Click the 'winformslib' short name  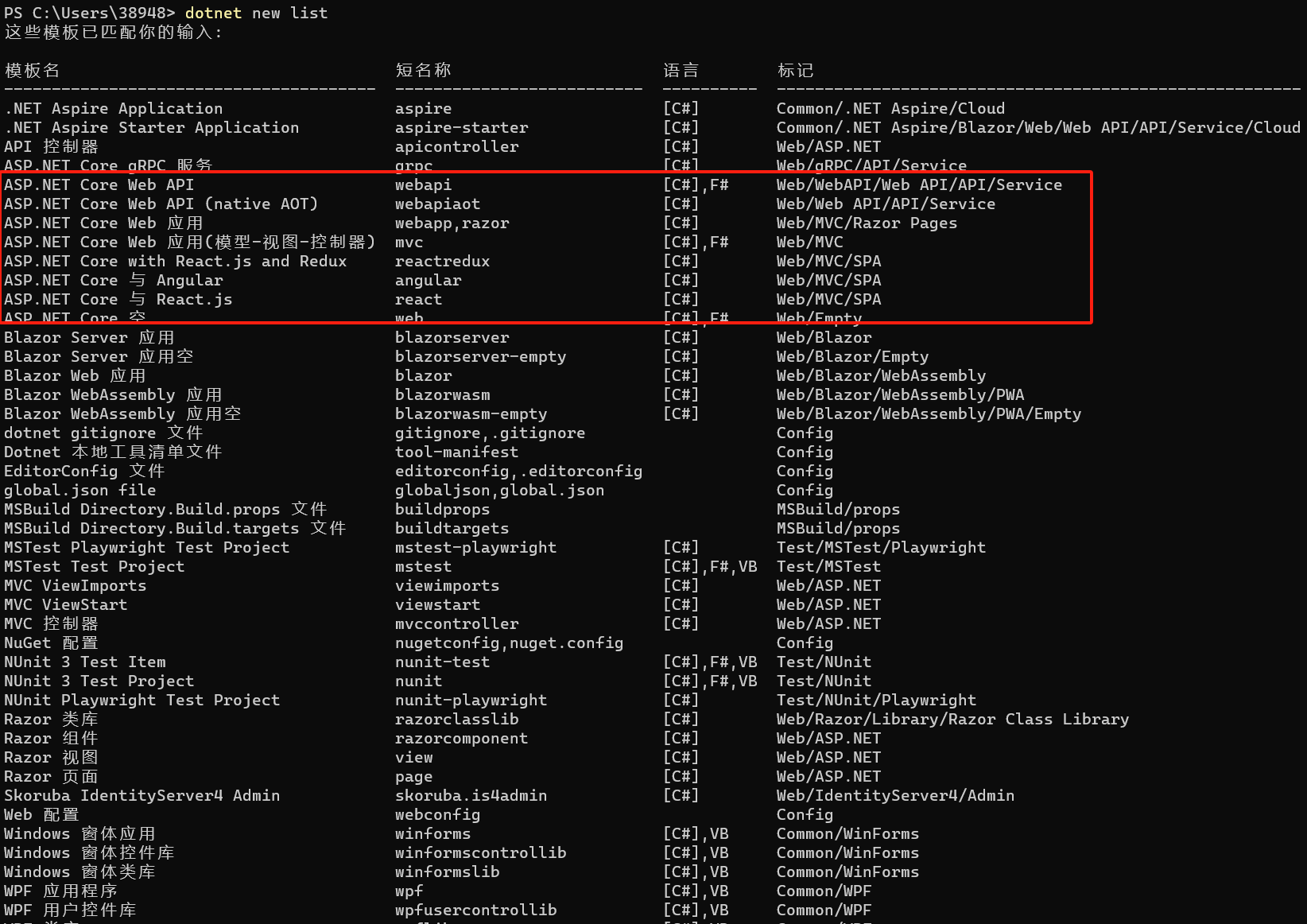(x=448, y=872)
